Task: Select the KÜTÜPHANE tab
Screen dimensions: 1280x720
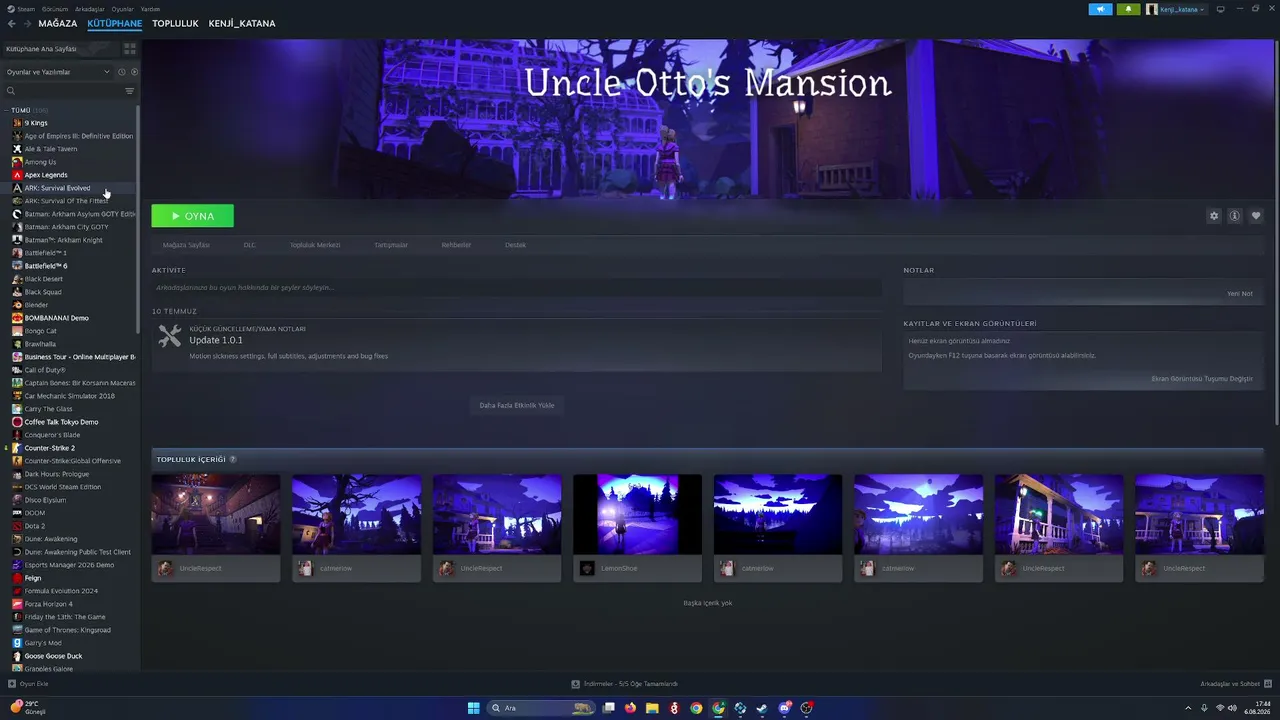Action: point(115,24)
